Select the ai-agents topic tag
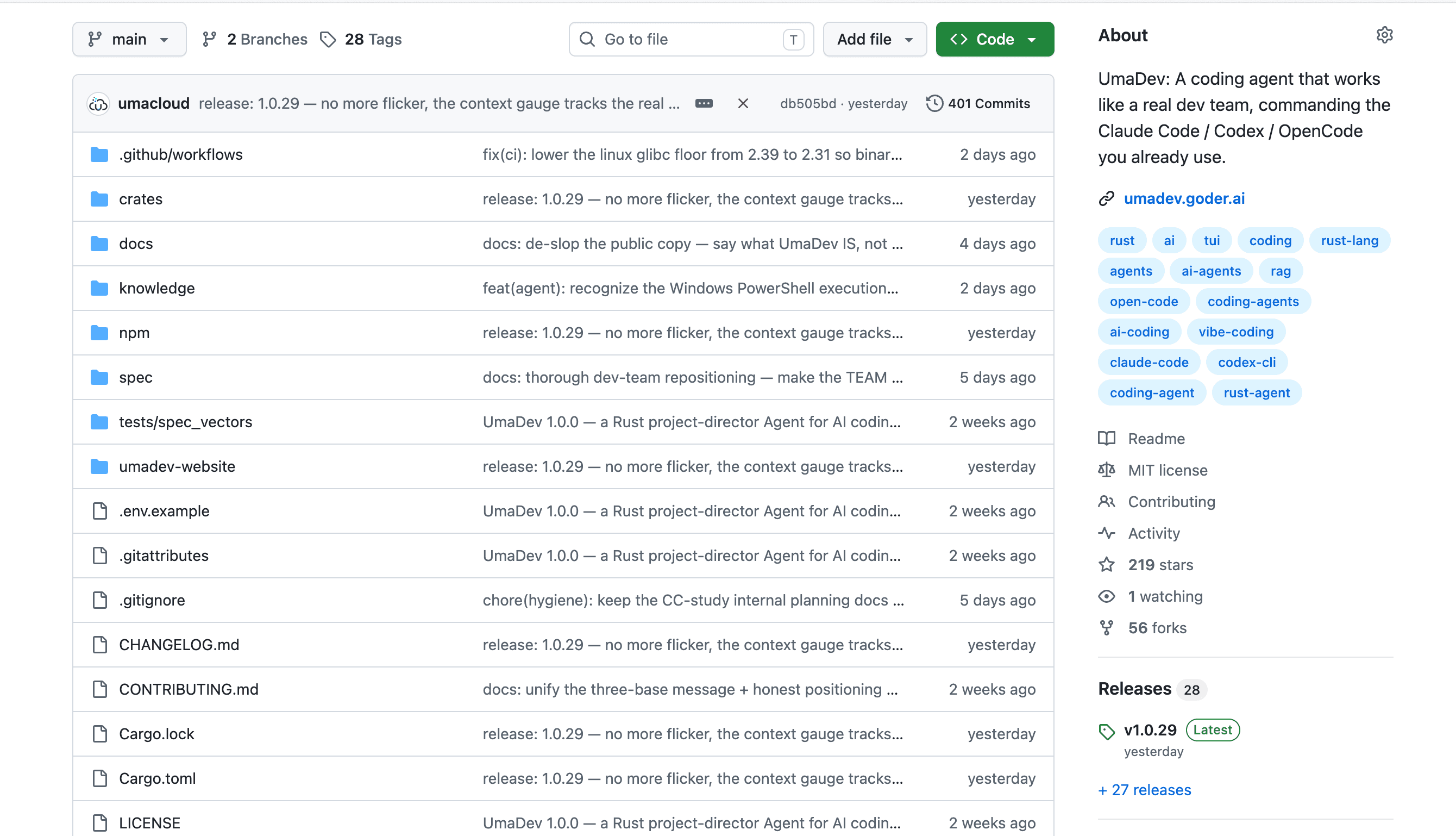The width and height of the screenshot is (1456, 836). 1211,271
